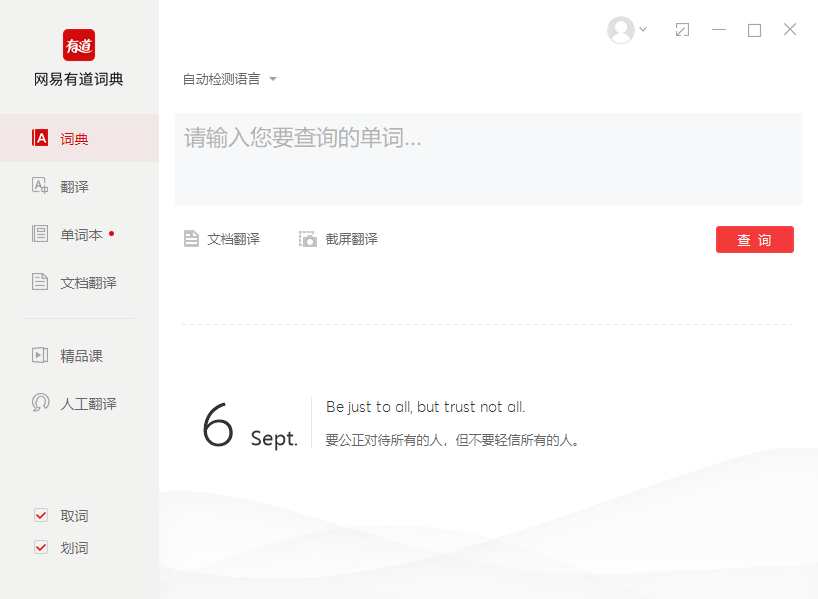Toggle the 取词 word capture checkbox

click(x=41, y=515)
